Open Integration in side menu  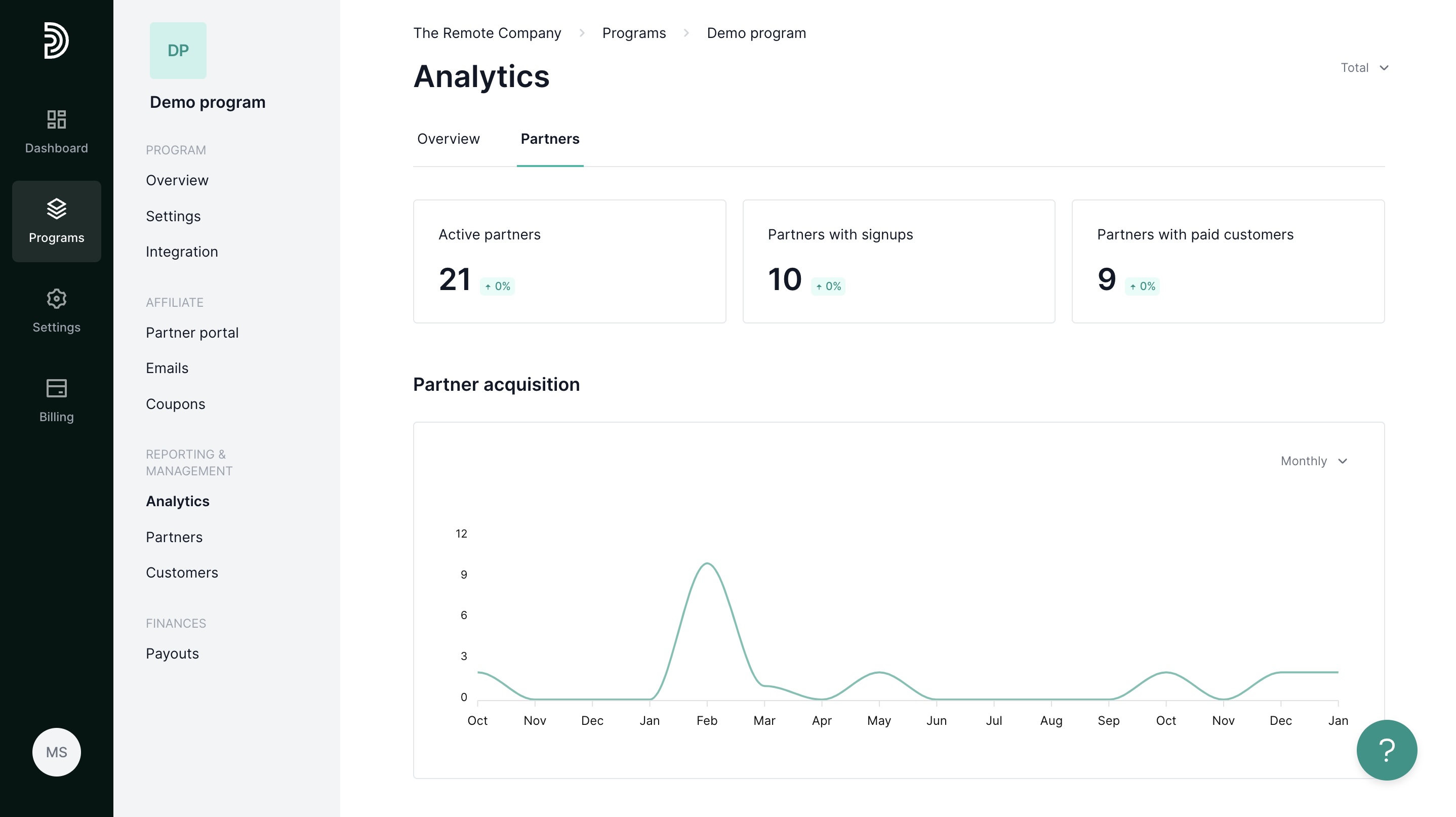(x=181, y=252)
